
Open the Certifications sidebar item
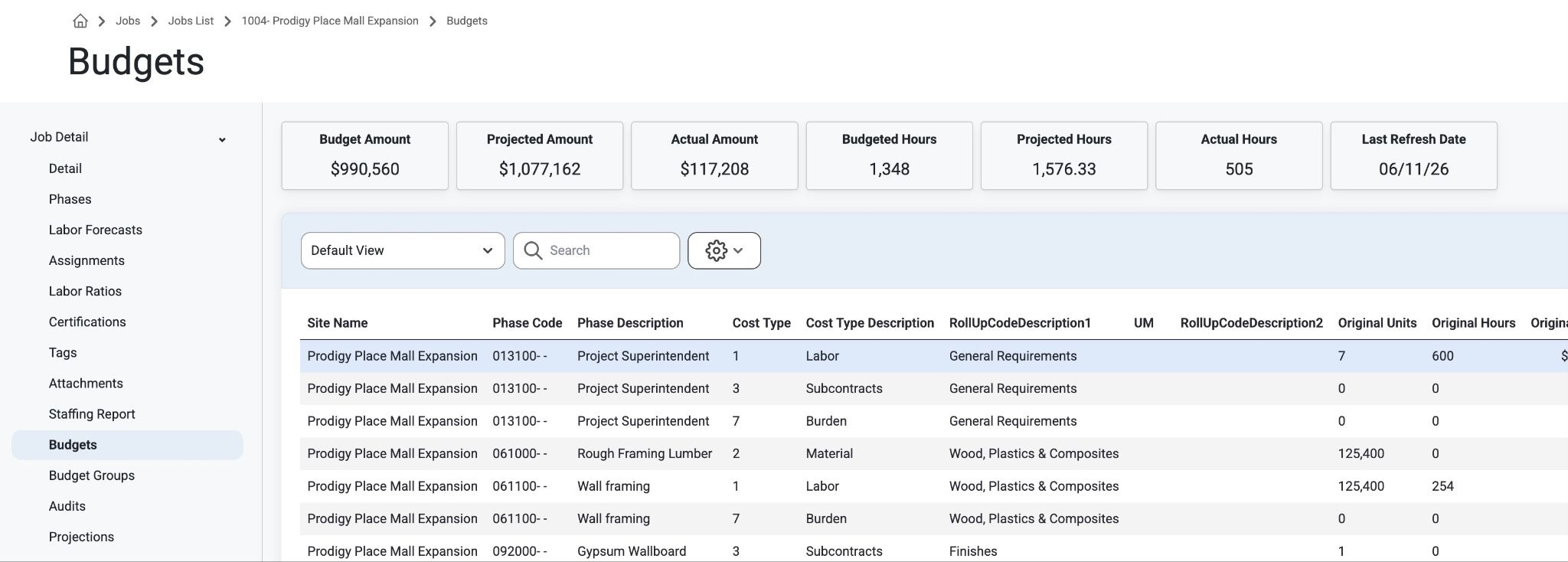click(x=87, y=322)
